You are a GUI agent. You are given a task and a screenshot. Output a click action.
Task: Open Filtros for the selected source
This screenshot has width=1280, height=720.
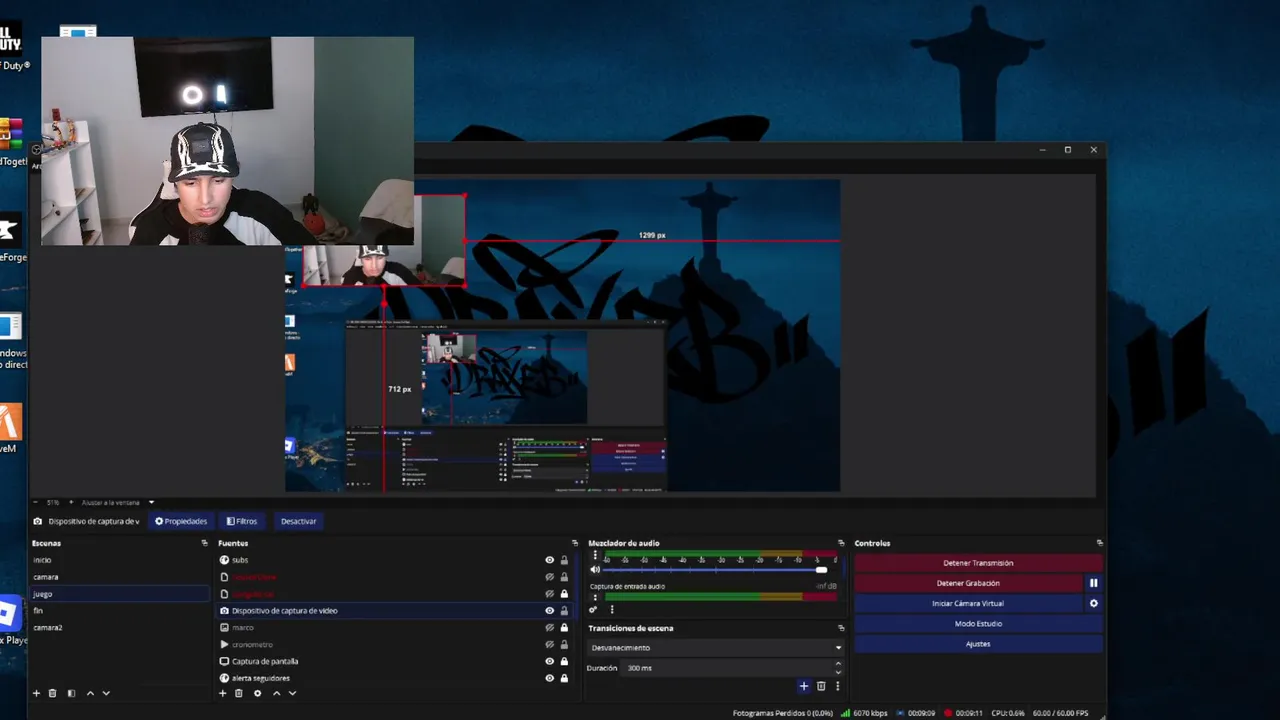click(242, 521)
